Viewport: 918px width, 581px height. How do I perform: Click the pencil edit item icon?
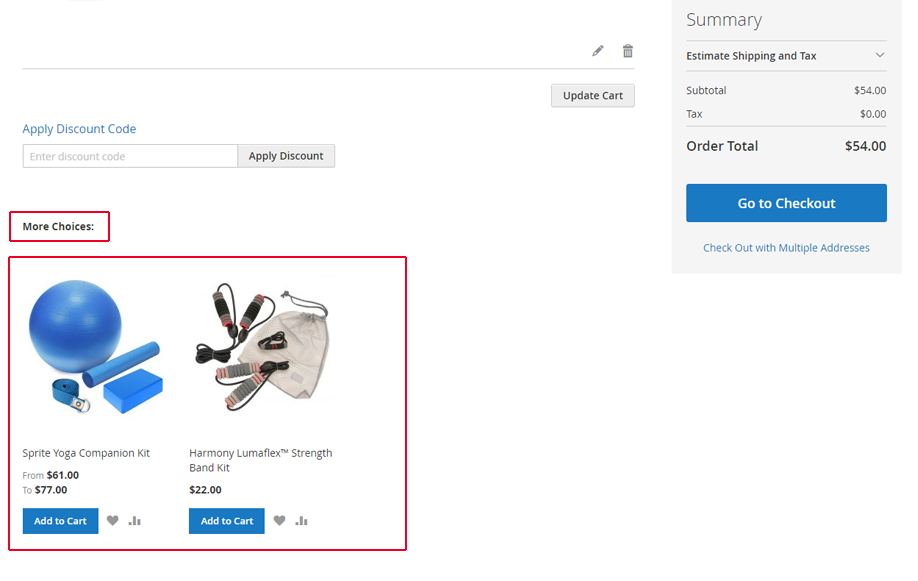(x=597, y=51)
